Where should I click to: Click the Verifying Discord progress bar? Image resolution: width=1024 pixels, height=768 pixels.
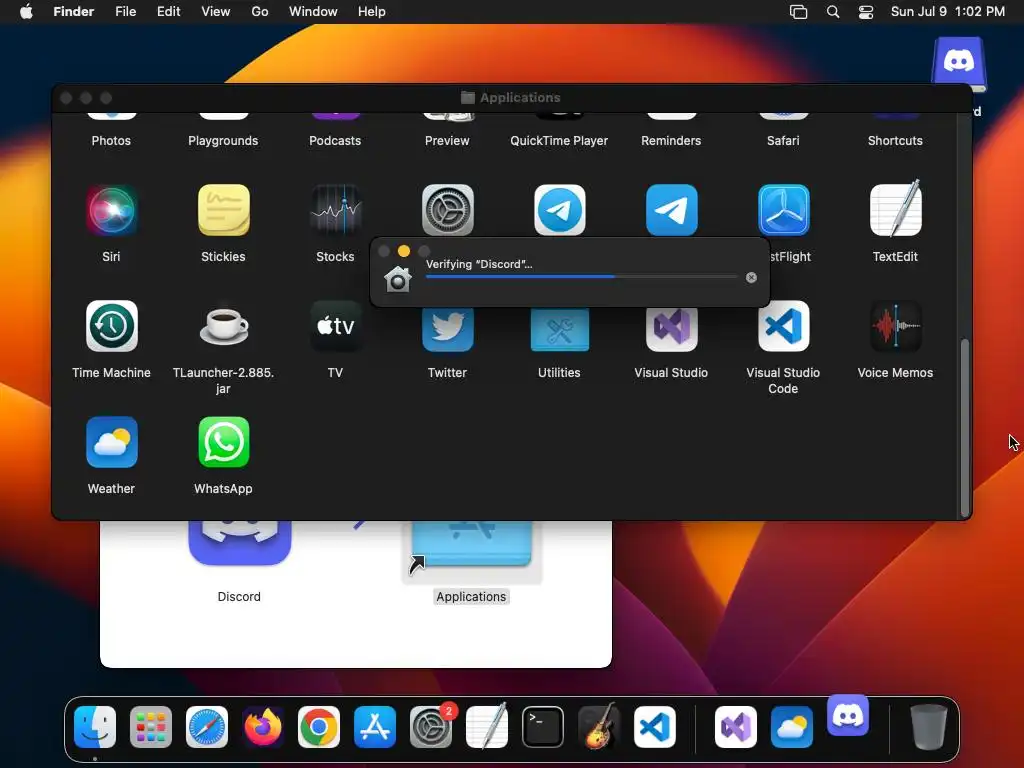pos(581,277)
